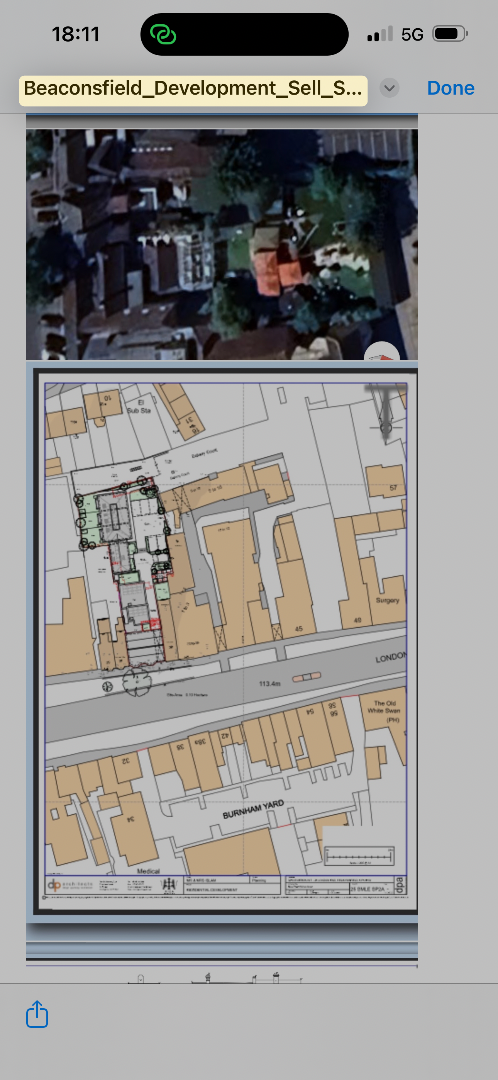This screenshot has width=498, height=1080.
Task: Tap building number 42 on plan
Action: (x=224, y=735)
